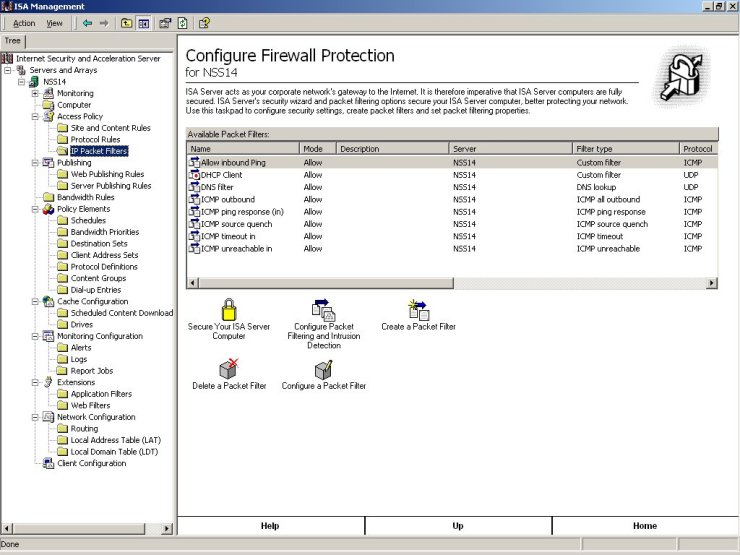The image size is (740, 555).
Task: Click the packet list scroll left arrow
Action: [193, 283]
